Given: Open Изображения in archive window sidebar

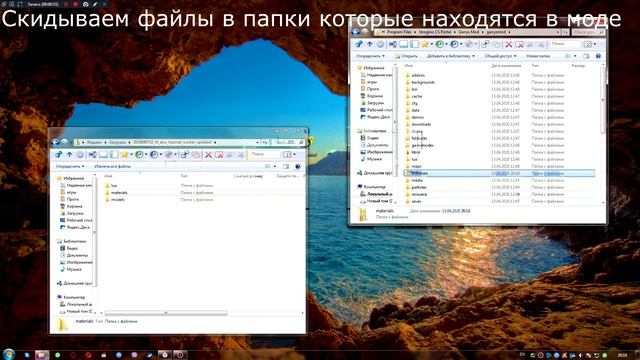Looking at the screenshot, I should (x=76, y=262).
